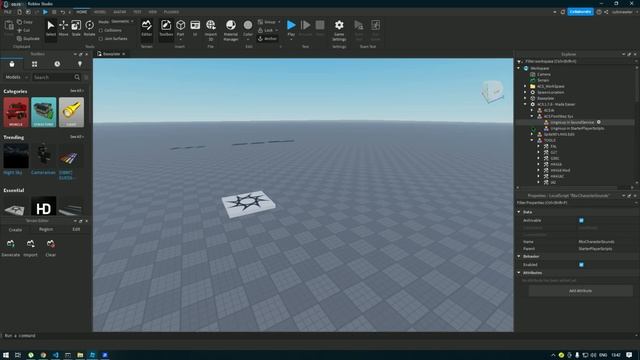Open the Material Manager

pos(231,30)
